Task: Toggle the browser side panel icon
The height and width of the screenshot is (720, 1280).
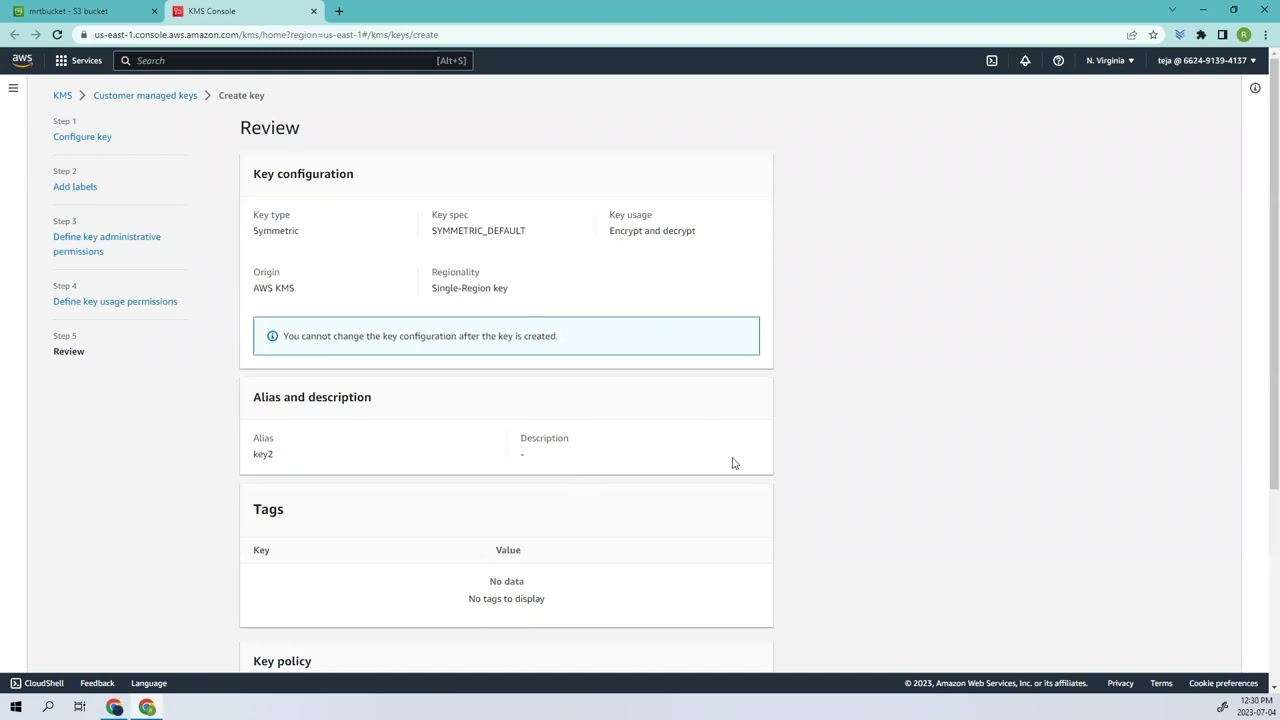Action: pos(1222,34)
